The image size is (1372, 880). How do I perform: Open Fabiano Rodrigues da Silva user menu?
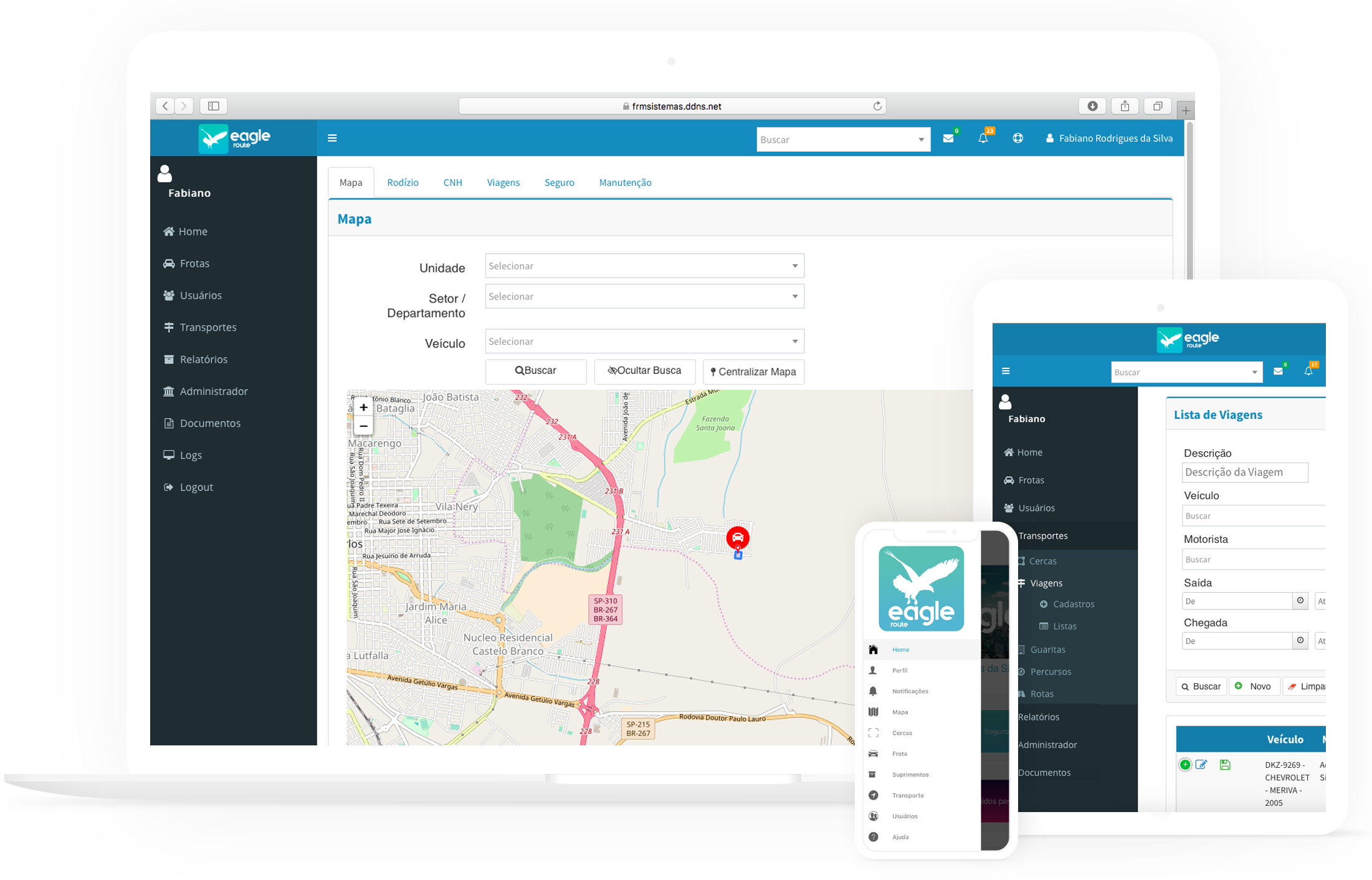click(1109, 138)
